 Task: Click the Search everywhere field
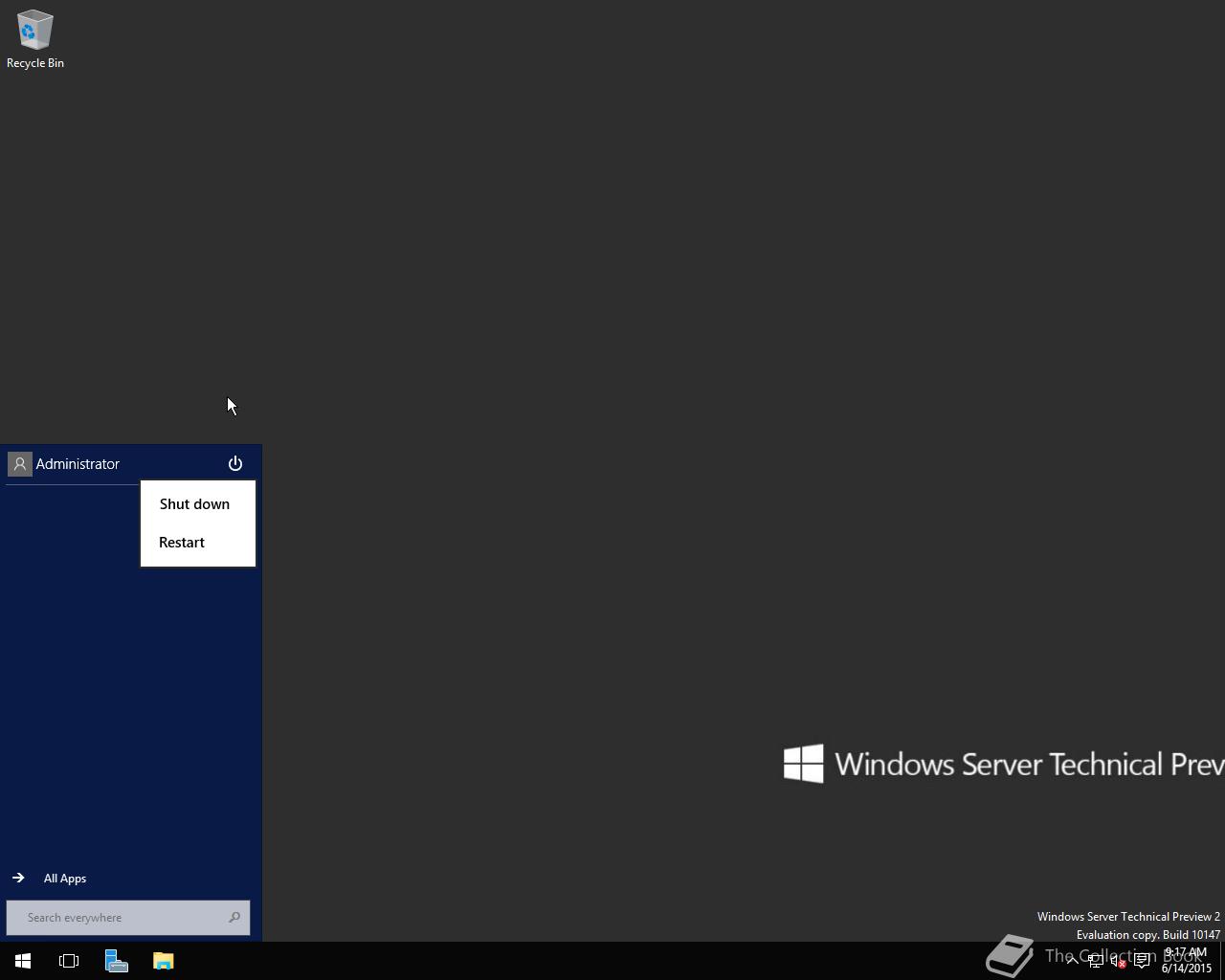pyautogui.click(x=128, y=918)
